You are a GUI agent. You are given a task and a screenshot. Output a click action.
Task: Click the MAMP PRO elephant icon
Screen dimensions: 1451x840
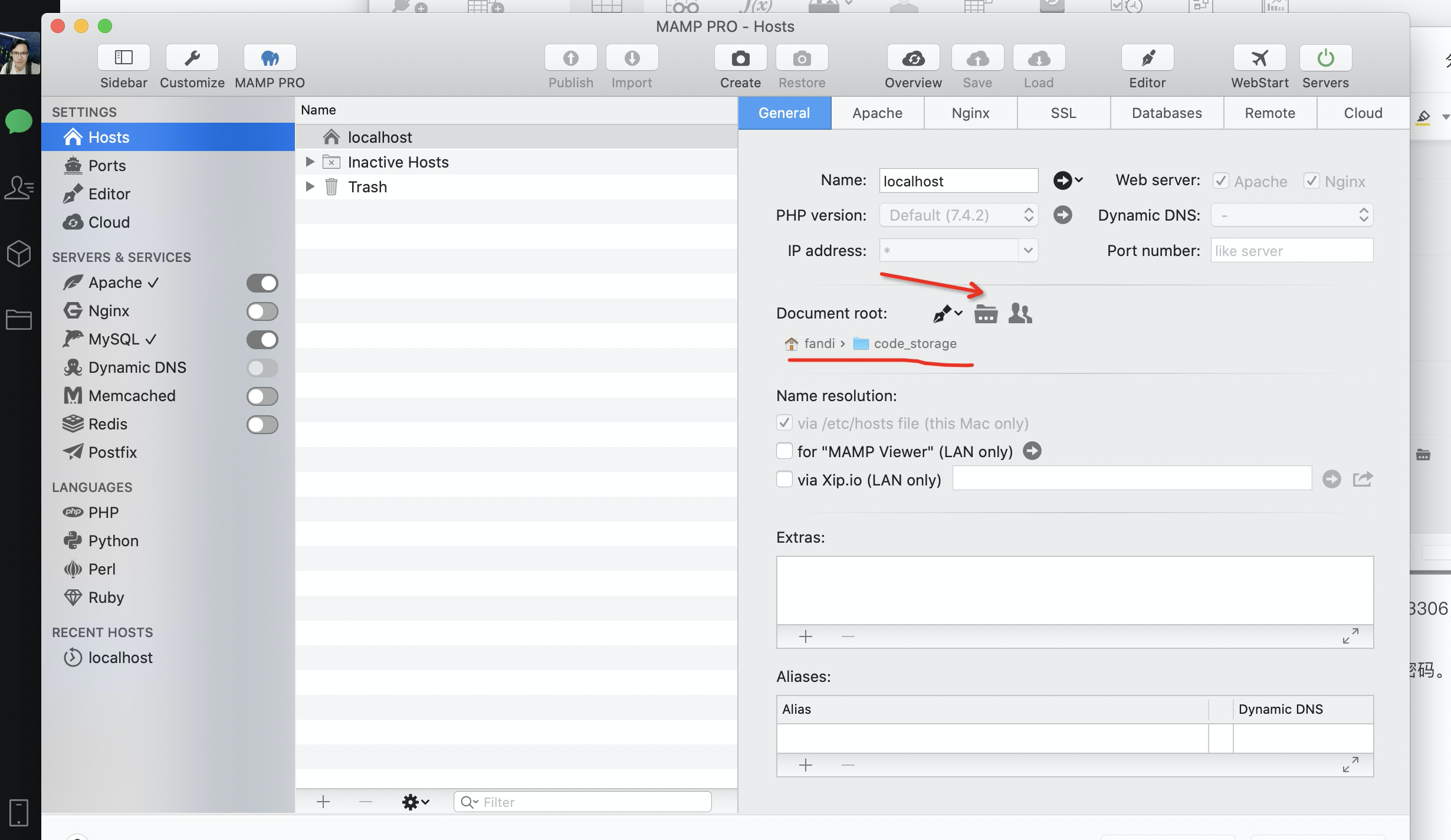pos(270,58)
